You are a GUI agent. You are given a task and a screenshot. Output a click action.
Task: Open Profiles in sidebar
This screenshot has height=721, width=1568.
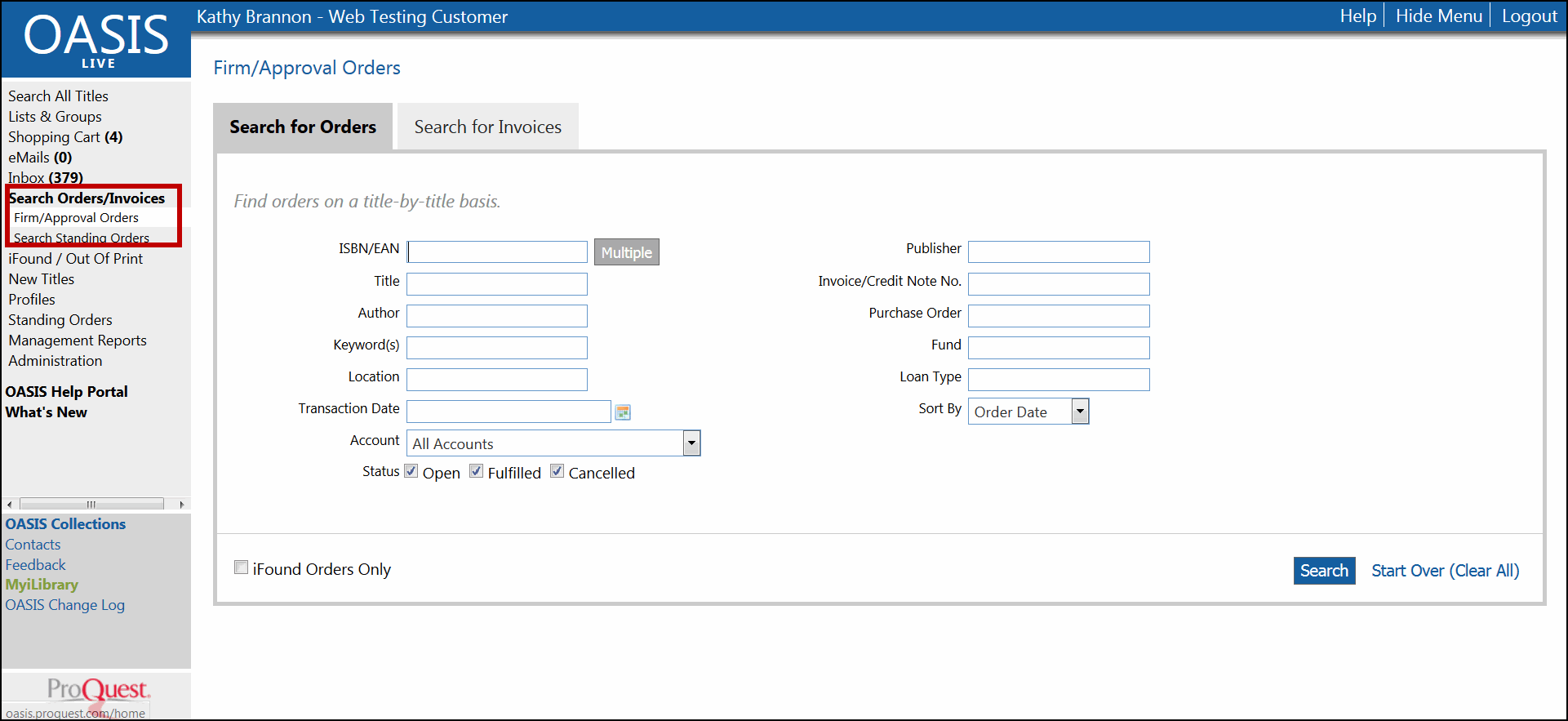32,300
